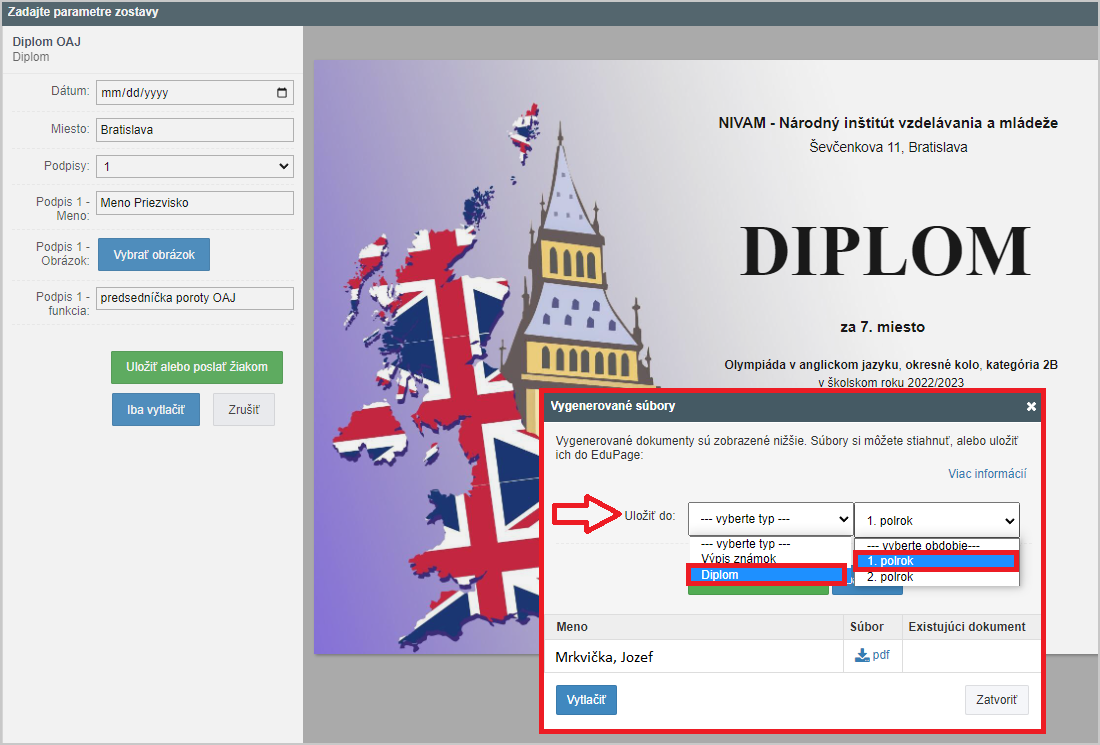Open the '--- vyberte typ ---' dropdown
Screen dimensions: 1100x745
click(770, 520)
